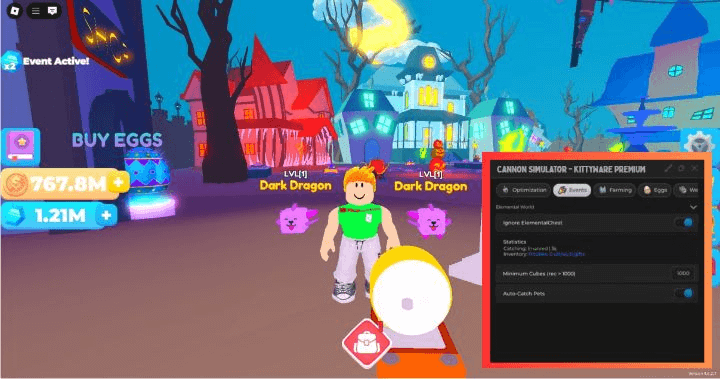Click the Kittyware window maximize icon

click(681, 169)
